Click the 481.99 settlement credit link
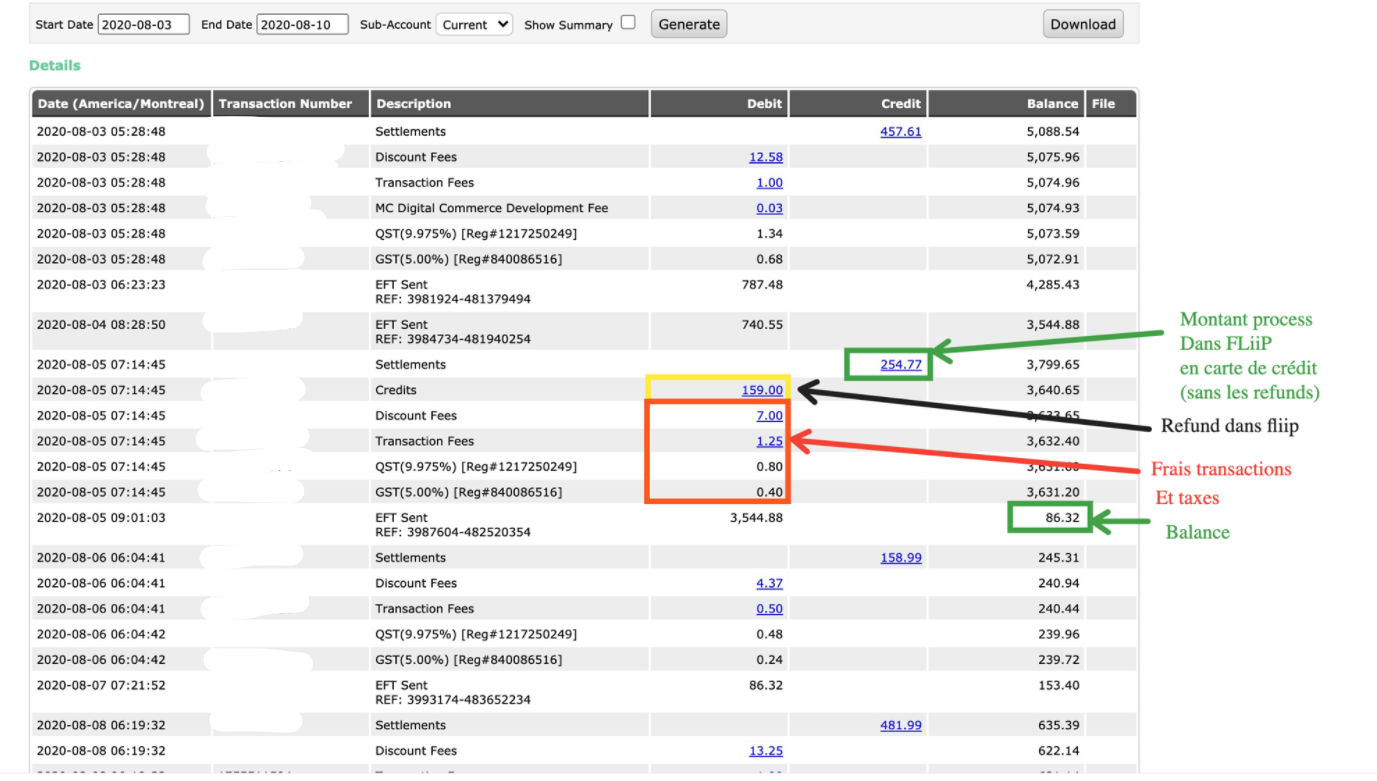The height and width of the screenshot is (781, 1377). [900, 726]
